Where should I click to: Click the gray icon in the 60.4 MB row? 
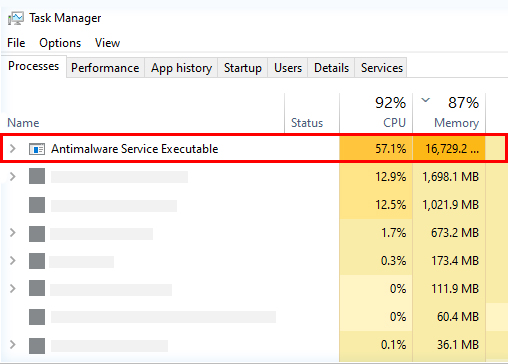click(x=37, y=317)
